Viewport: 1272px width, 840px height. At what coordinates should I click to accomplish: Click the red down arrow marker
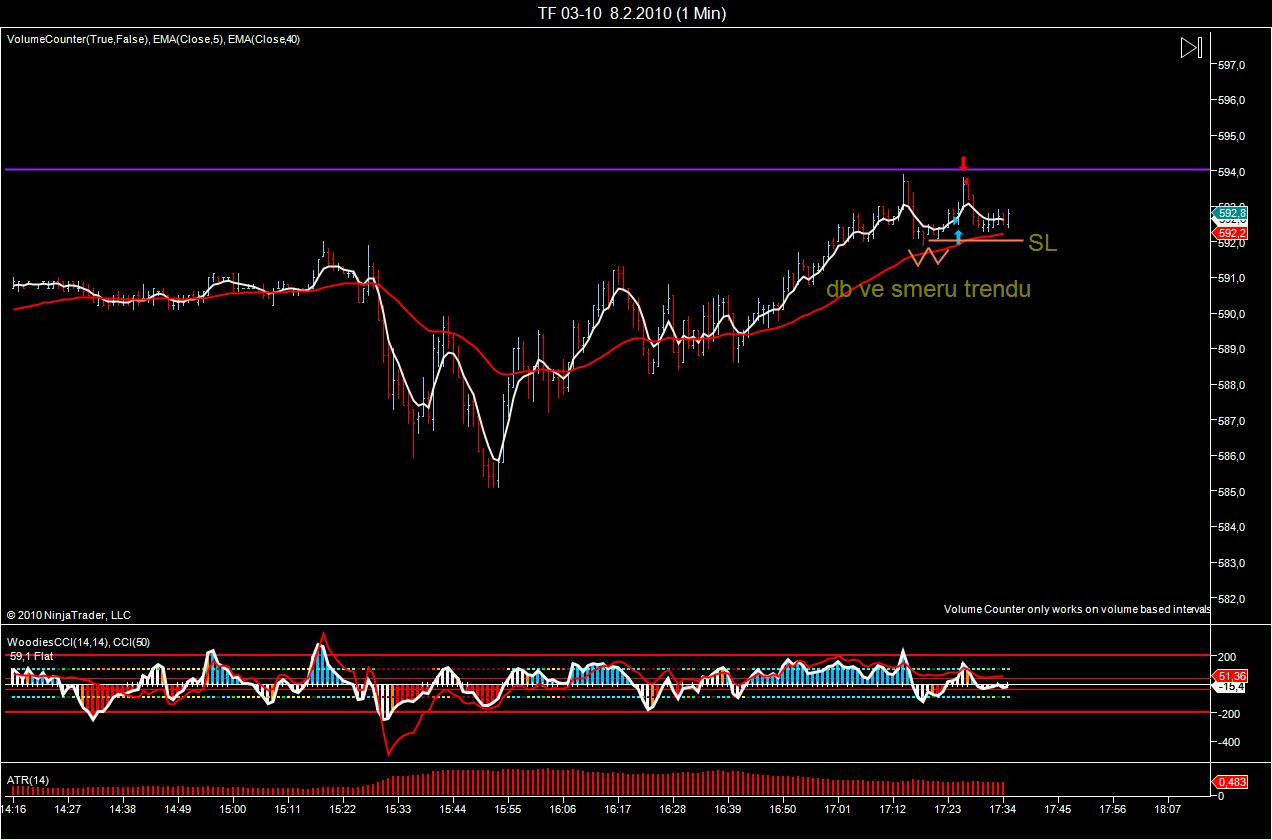tap(963, 163)
